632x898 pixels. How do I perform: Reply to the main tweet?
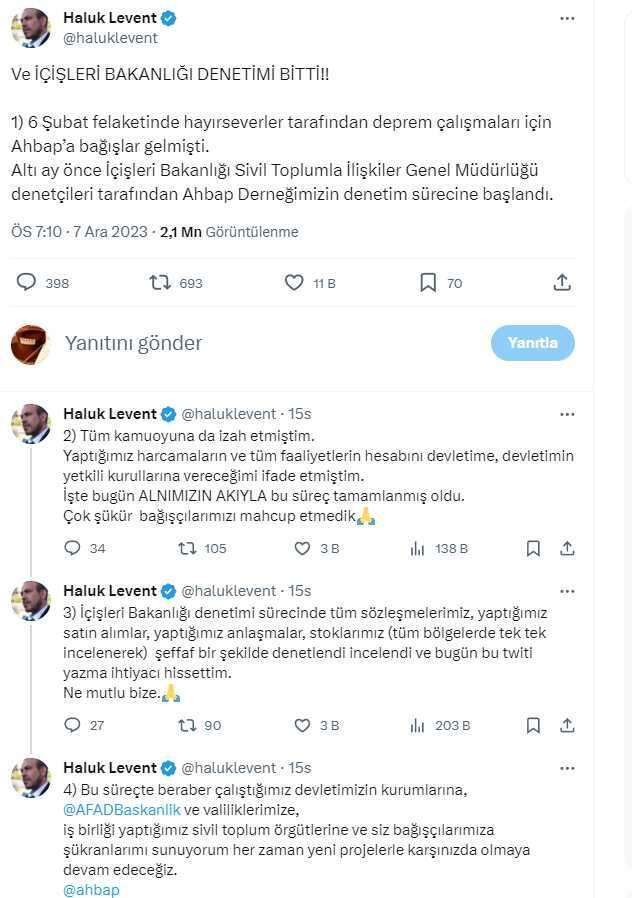click(28, 282)
